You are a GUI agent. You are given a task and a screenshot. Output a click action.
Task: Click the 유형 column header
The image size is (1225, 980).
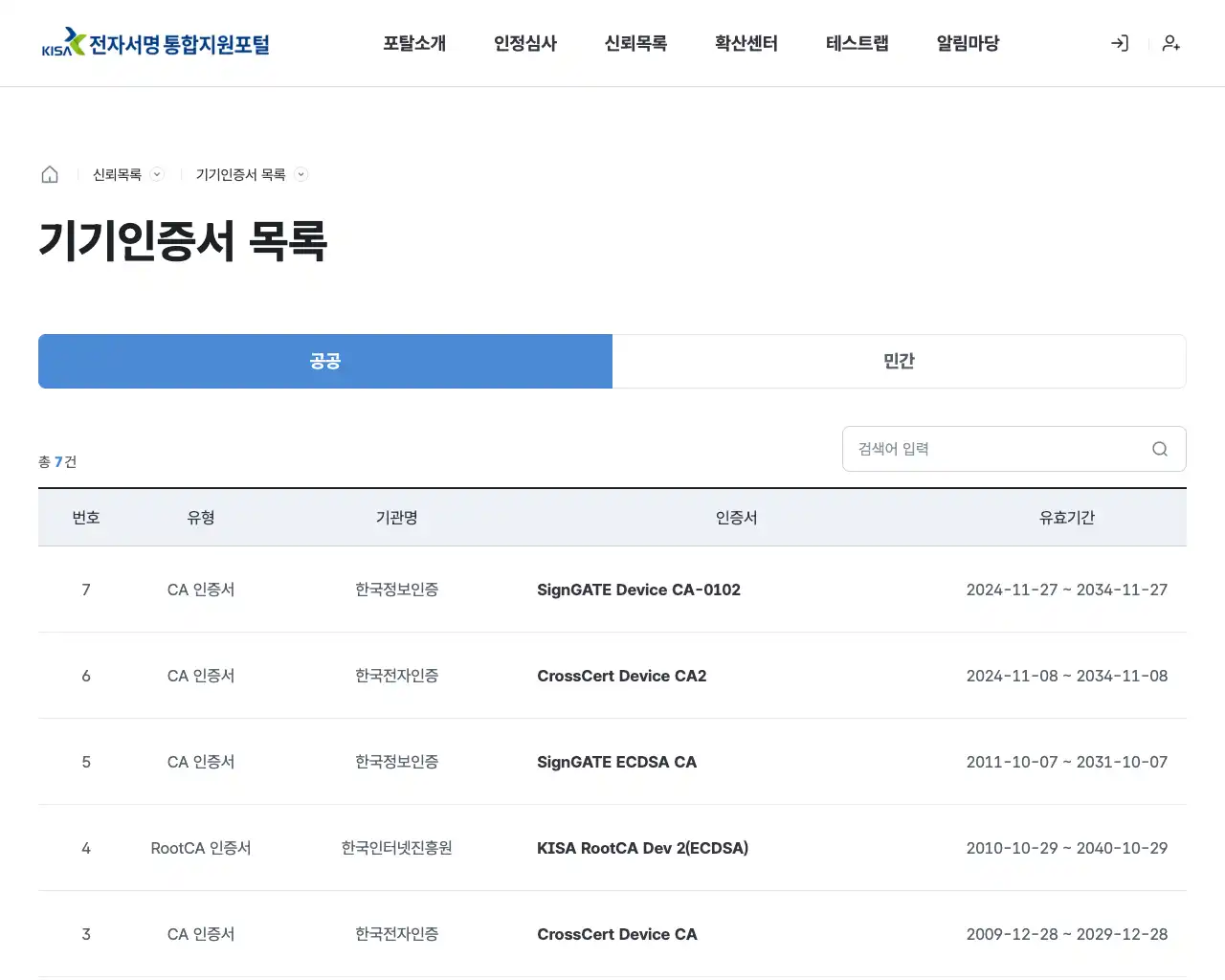(201, 518)
